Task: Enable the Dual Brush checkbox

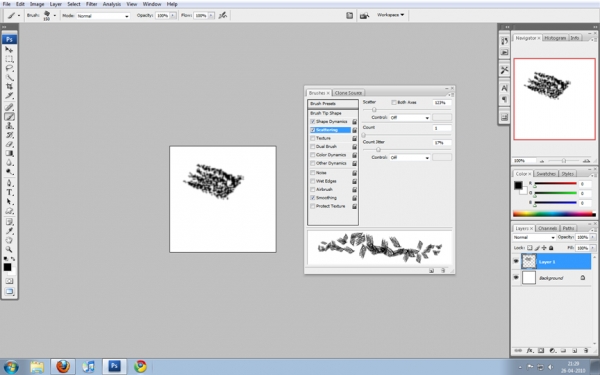Action: (313, 147)
